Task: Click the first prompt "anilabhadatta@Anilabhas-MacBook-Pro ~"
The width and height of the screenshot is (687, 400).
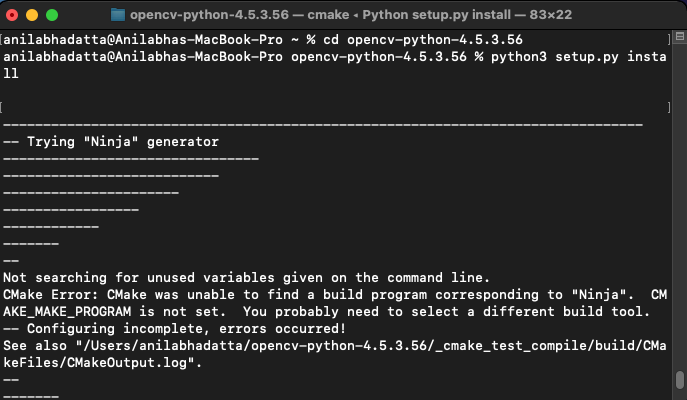Action: coord(150,39)
